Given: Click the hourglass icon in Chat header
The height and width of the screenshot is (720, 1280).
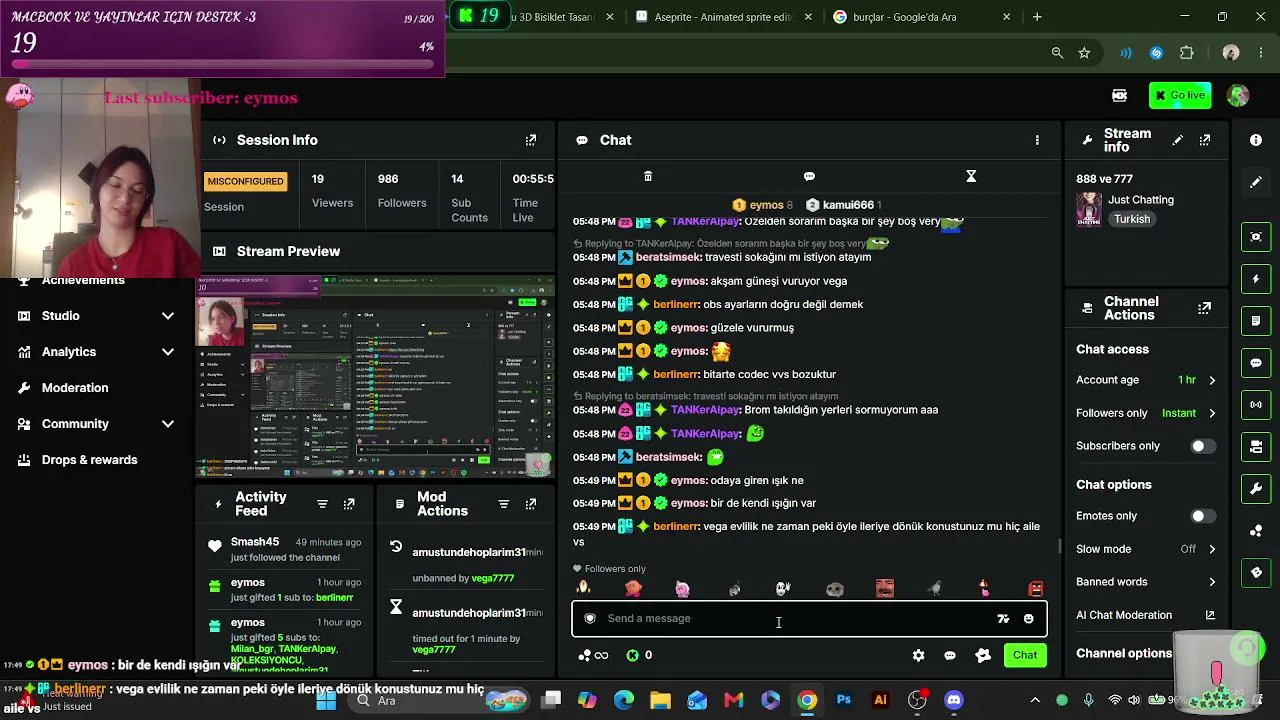Looking at the screenshot, I should pos(971,176).
